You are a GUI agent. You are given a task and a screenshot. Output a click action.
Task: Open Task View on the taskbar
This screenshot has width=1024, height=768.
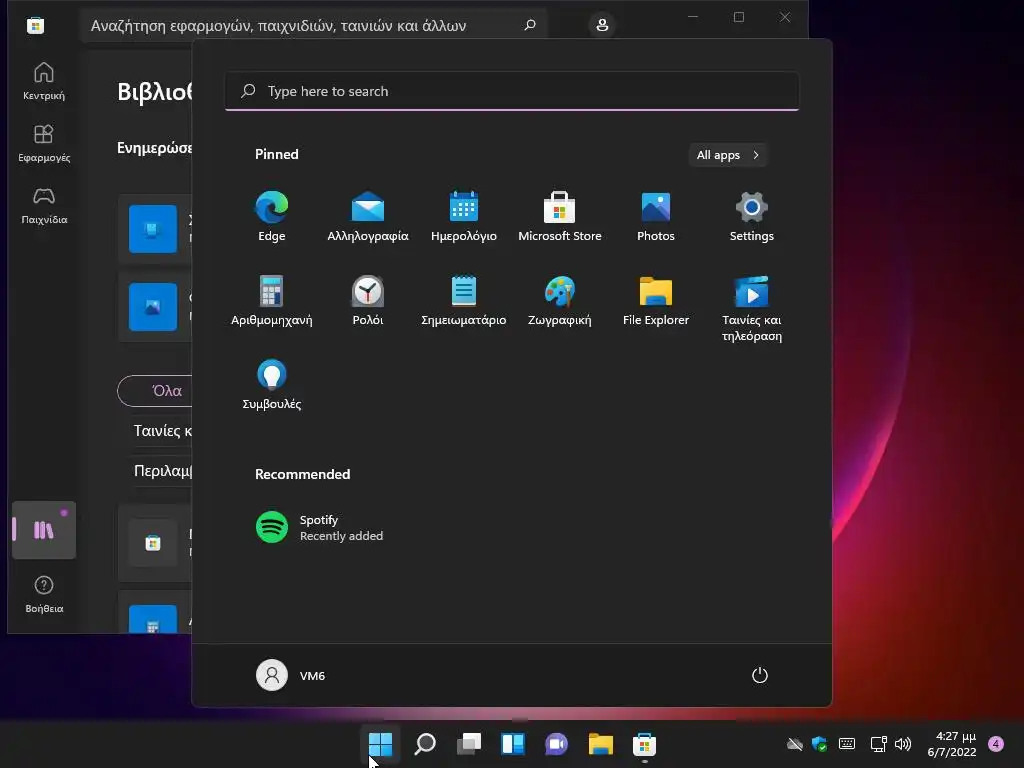point(469,744)
